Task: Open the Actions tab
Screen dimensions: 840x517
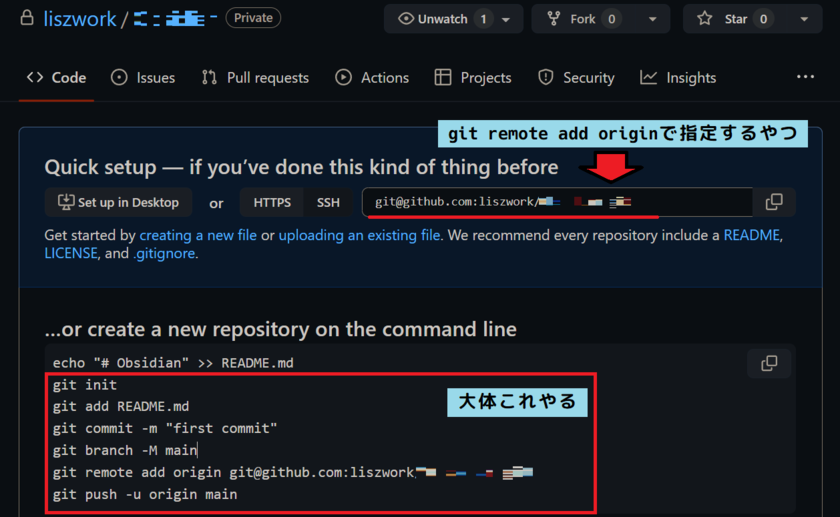Action: (x=372, y=78)
